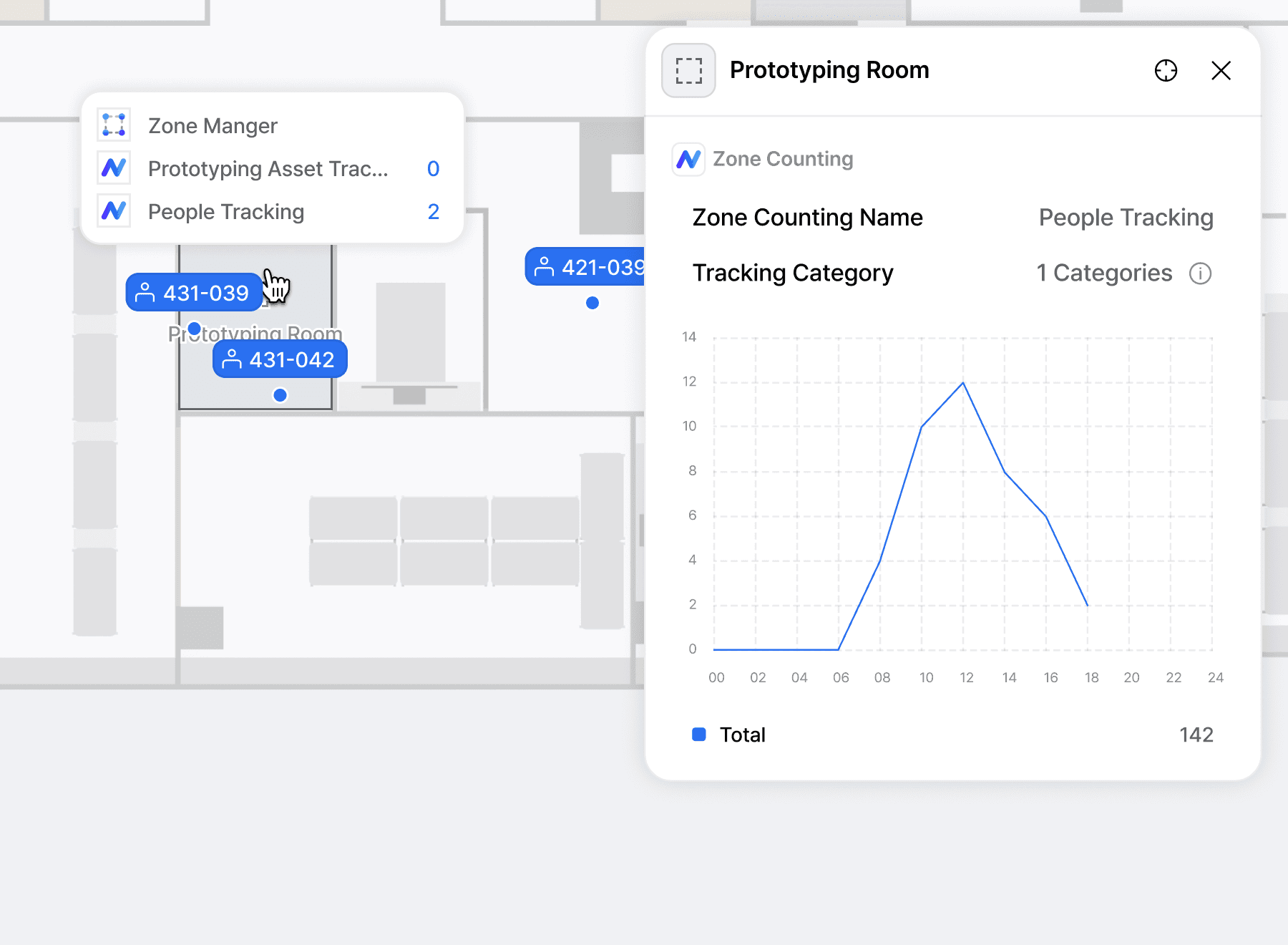1288x945 pixels.
Task: Click the chart peak at hour 12
Action: 963,383
